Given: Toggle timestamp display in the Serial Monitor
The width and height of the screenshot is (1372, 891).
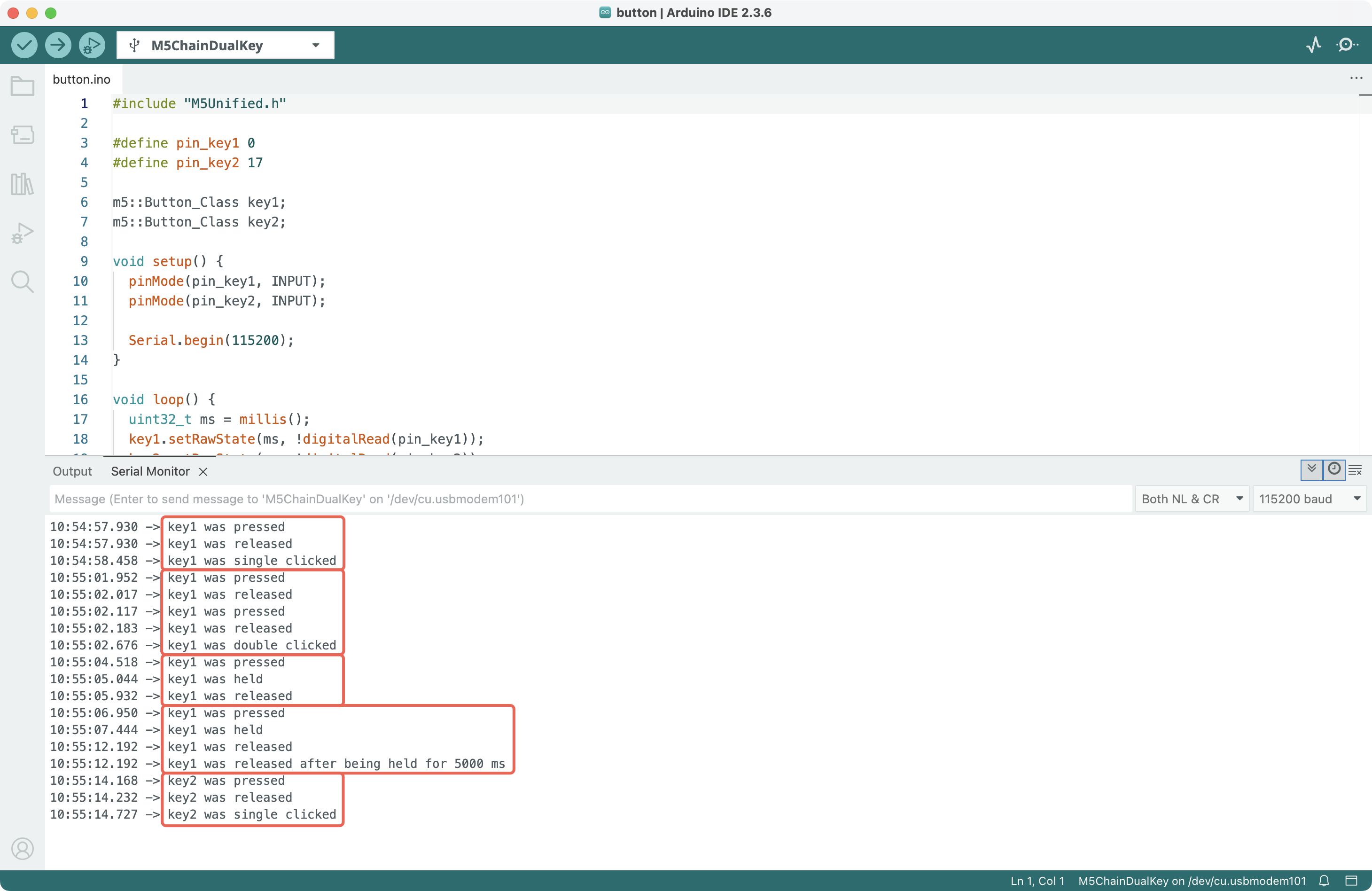Looking at the screenshot, I should (x=1334, y=469).
